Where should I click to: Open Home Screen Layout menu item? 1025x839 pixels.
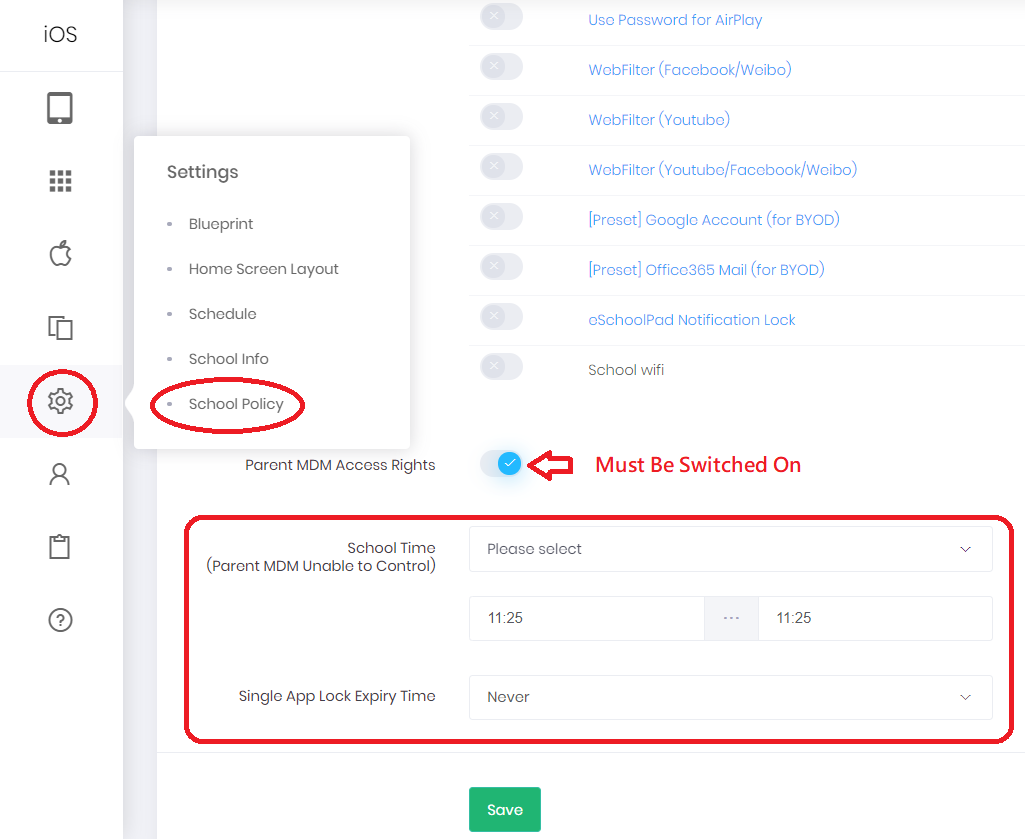[x=263, y=269]
